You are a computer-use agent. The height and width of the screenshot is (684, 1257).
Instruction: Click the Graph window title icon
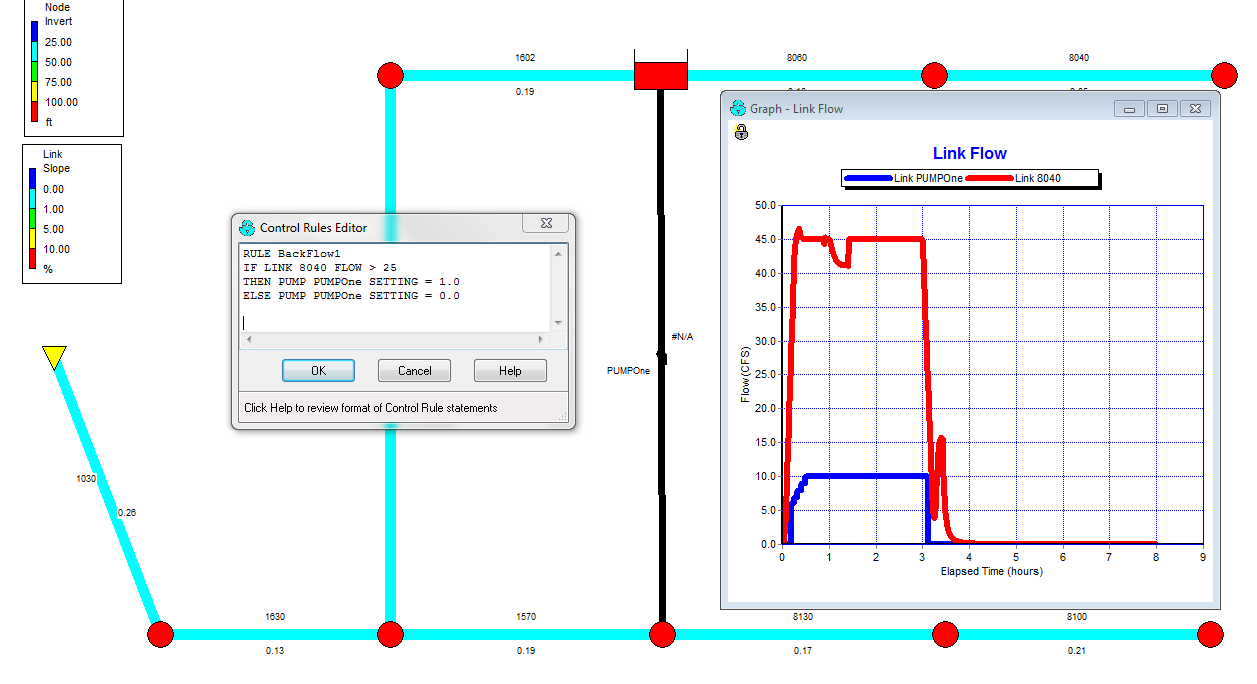coord(738,108)
